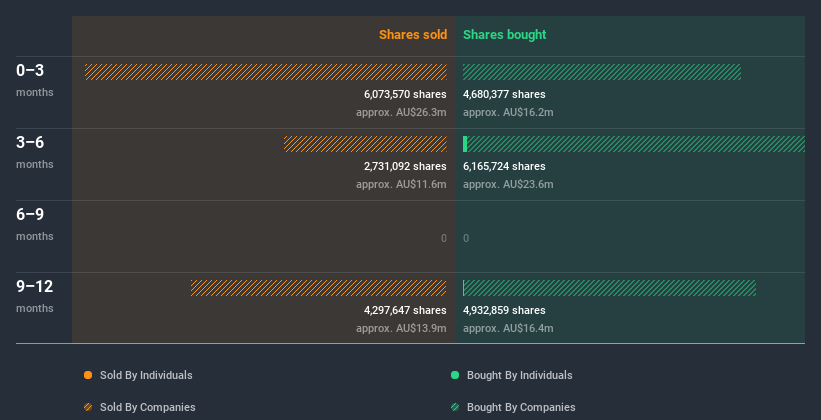821x420 pixels.
Task: Click the solid green individuals segment in 3–6 months
Action: tap(465, 144)
